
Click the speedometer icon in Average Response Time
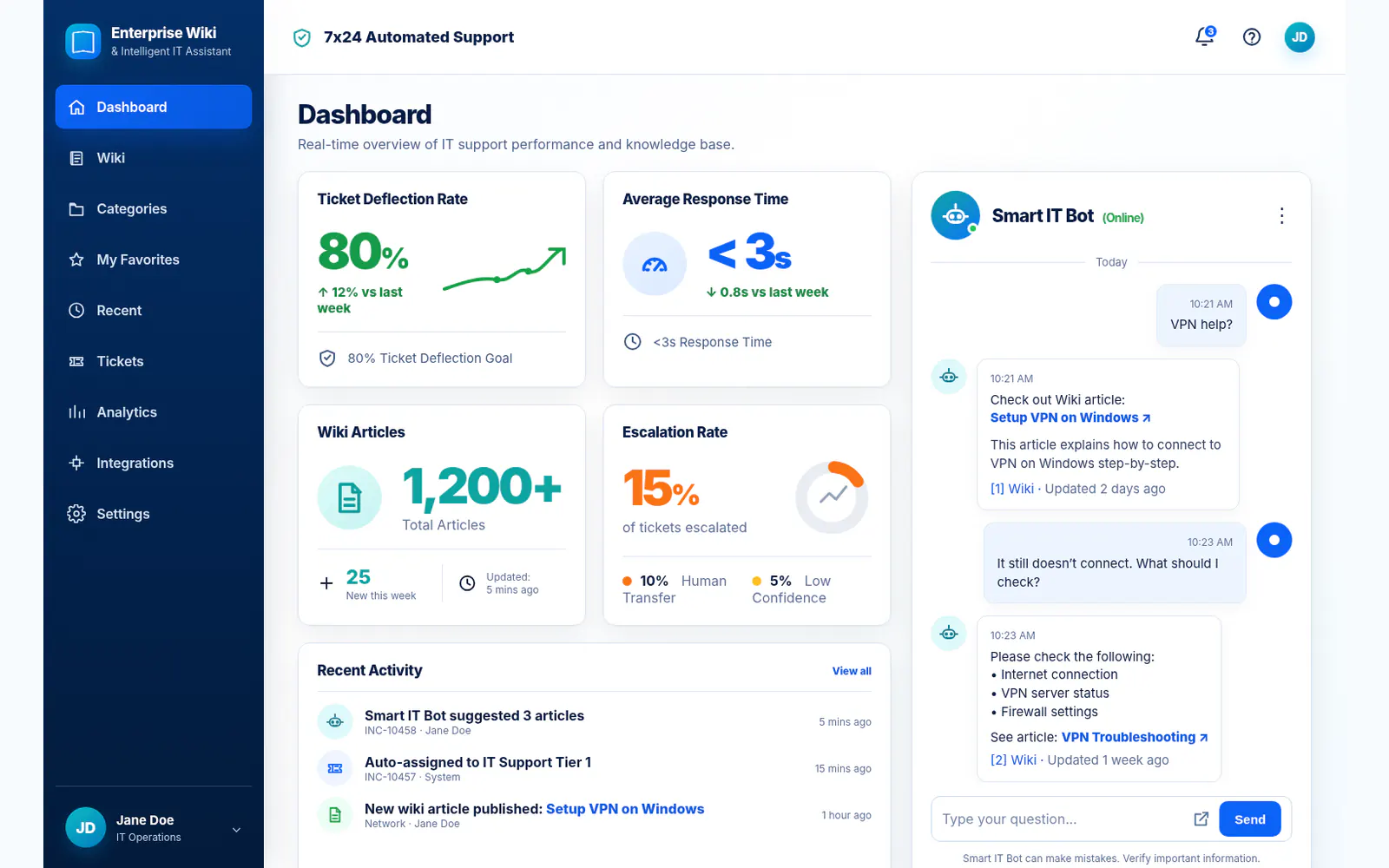point(655,264)
